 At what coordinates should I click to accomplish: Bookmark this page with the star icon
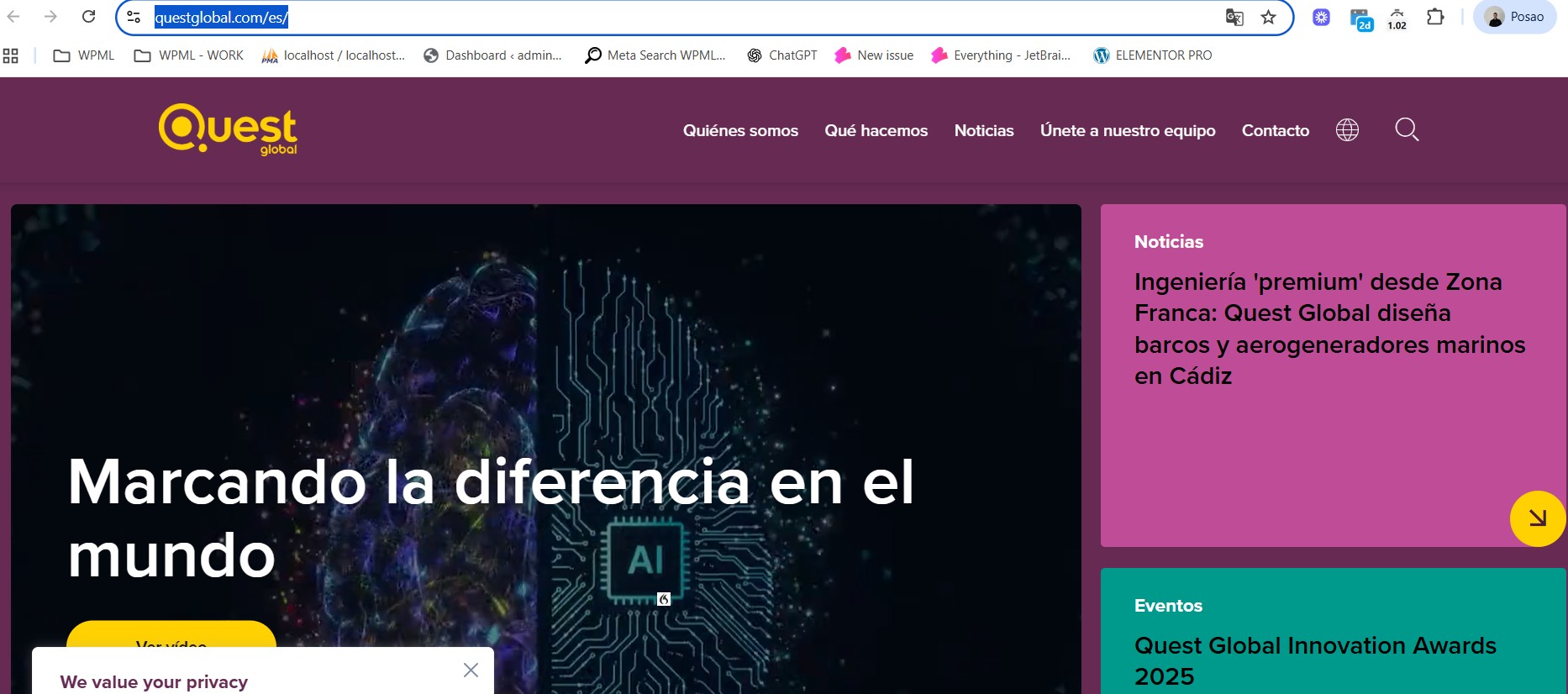[1268, 17]
